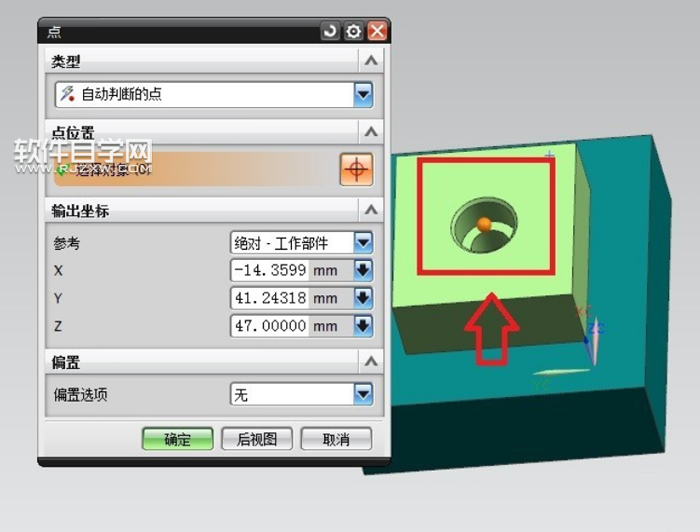
Task: Click the reset dialog icon in title bar
Action: (x=330, y=31)
